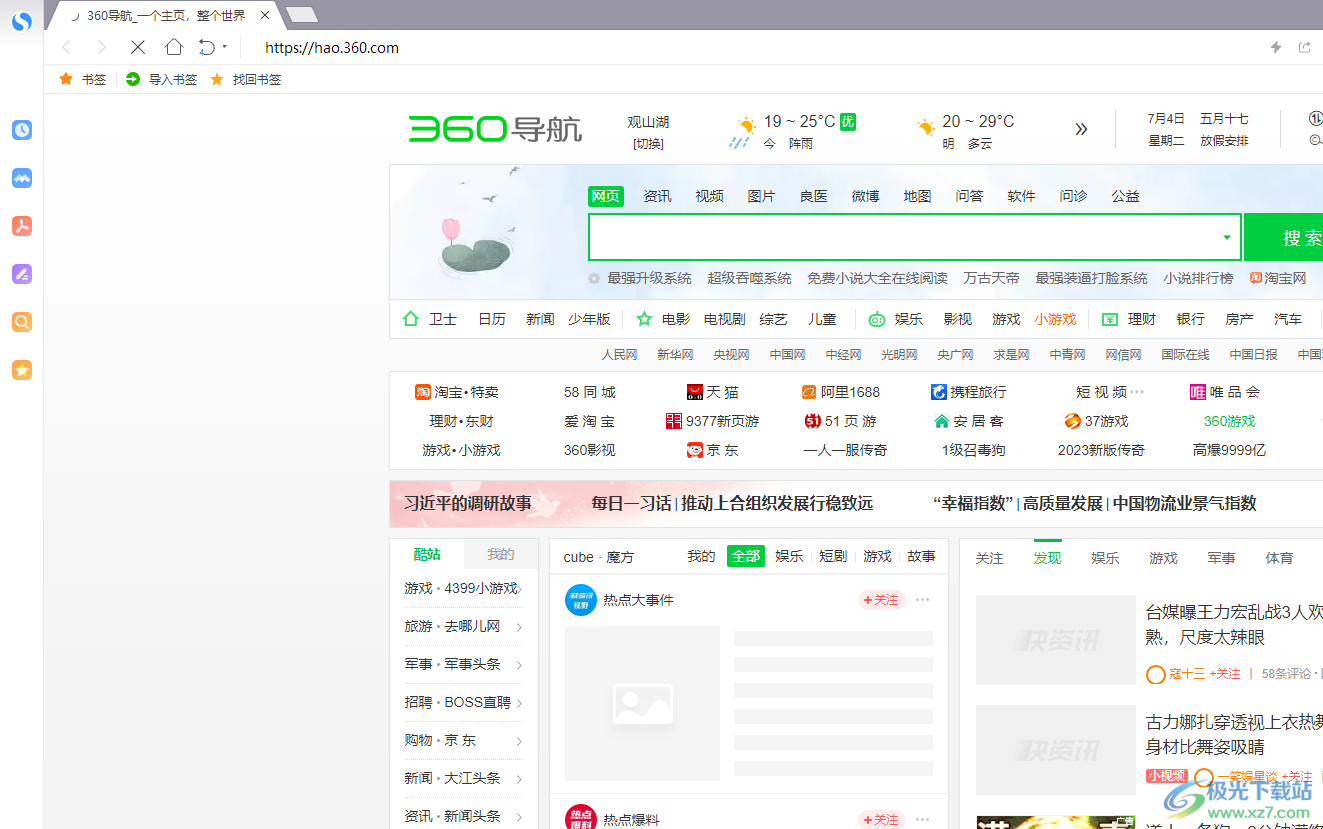Click the 习近平的调研故事 banner

click(x=468, y=503)
